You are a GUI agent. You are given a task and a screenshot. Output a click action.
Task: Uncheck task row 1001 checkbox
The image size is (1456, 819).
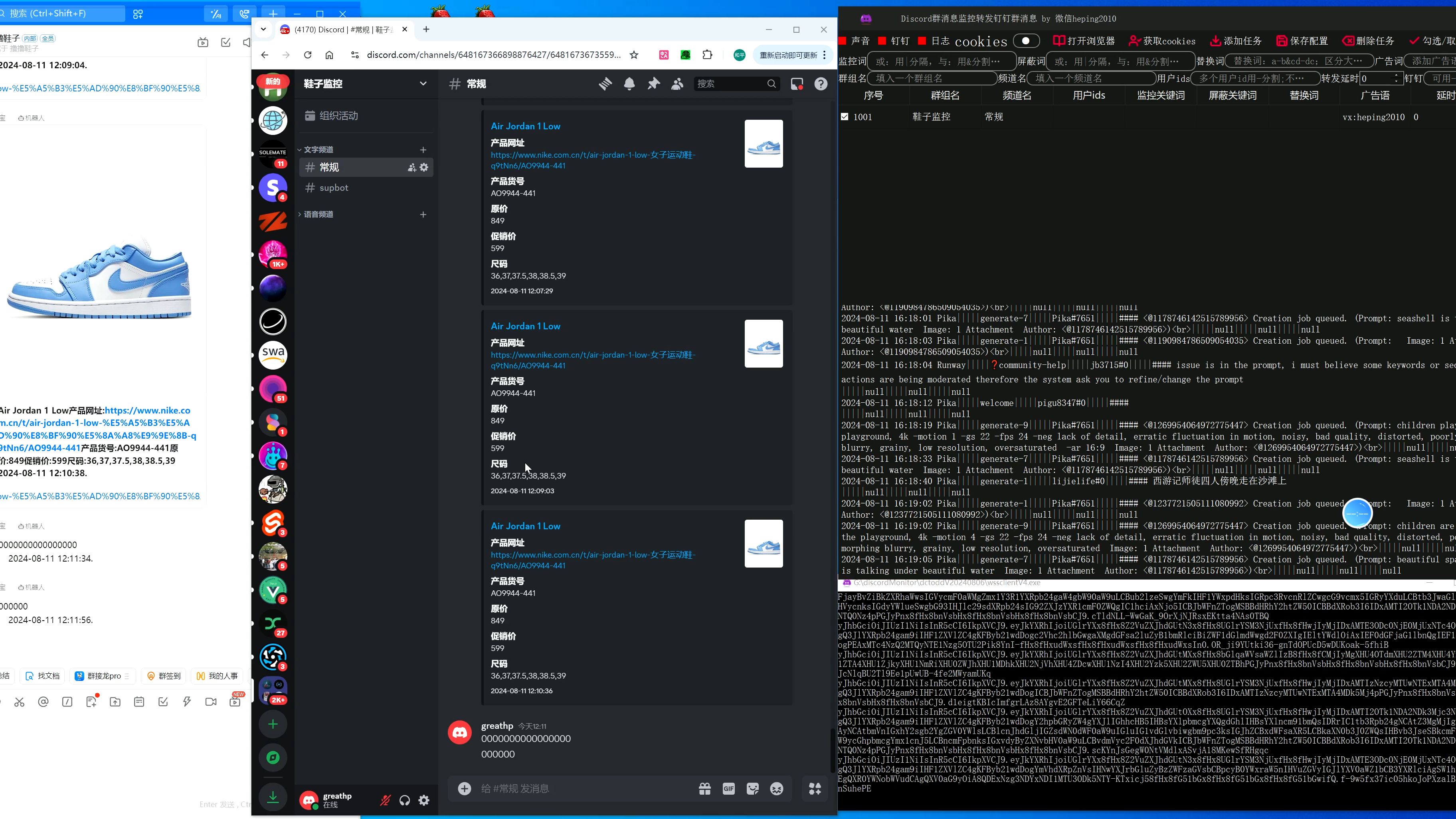pyautogui.click(x=845, y=117)
